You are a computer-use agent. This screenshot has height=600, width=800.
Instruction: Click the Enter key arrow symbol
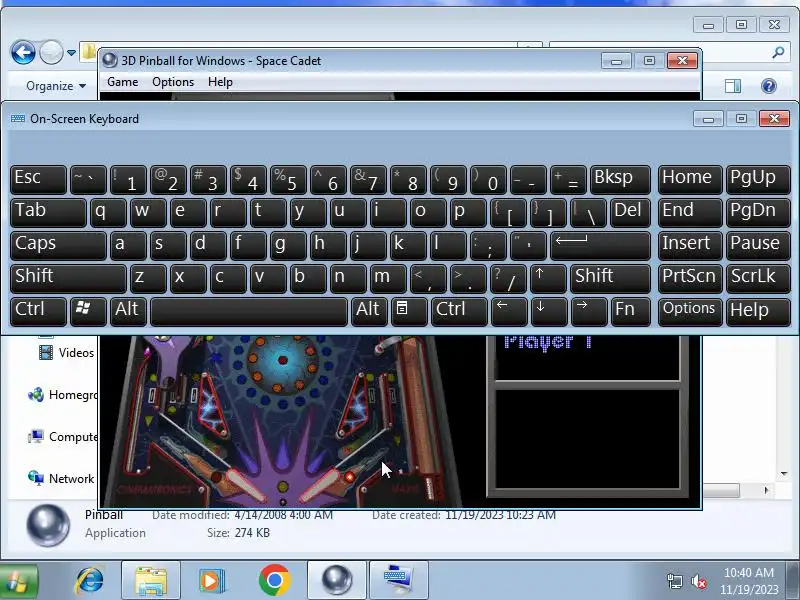coord(601,245)
